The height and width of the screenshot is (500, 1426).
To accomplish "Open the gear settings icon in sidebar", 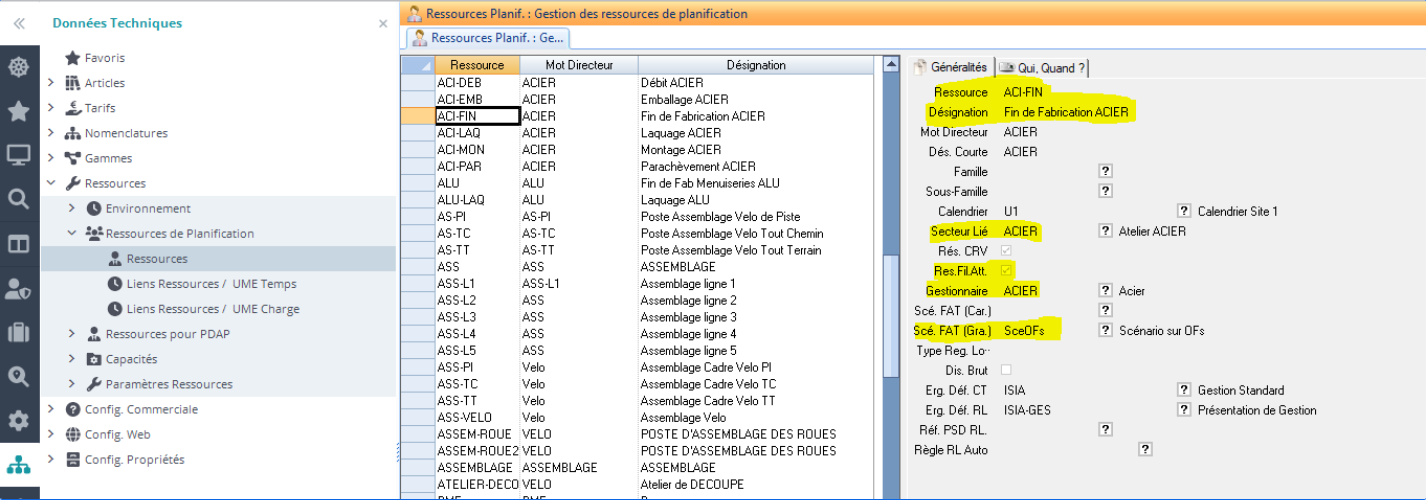I will [x=18, y=420].
